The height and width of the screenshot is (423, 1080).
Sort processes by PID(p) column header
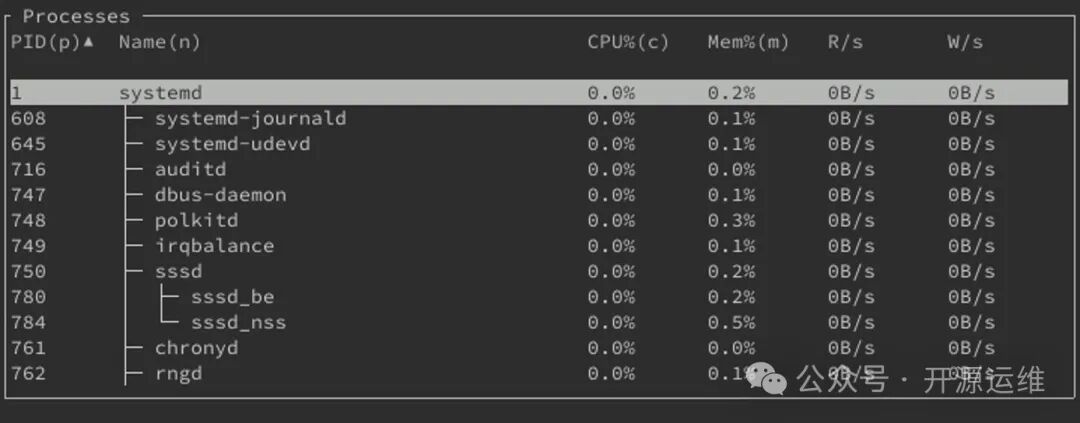pos(45,42)
